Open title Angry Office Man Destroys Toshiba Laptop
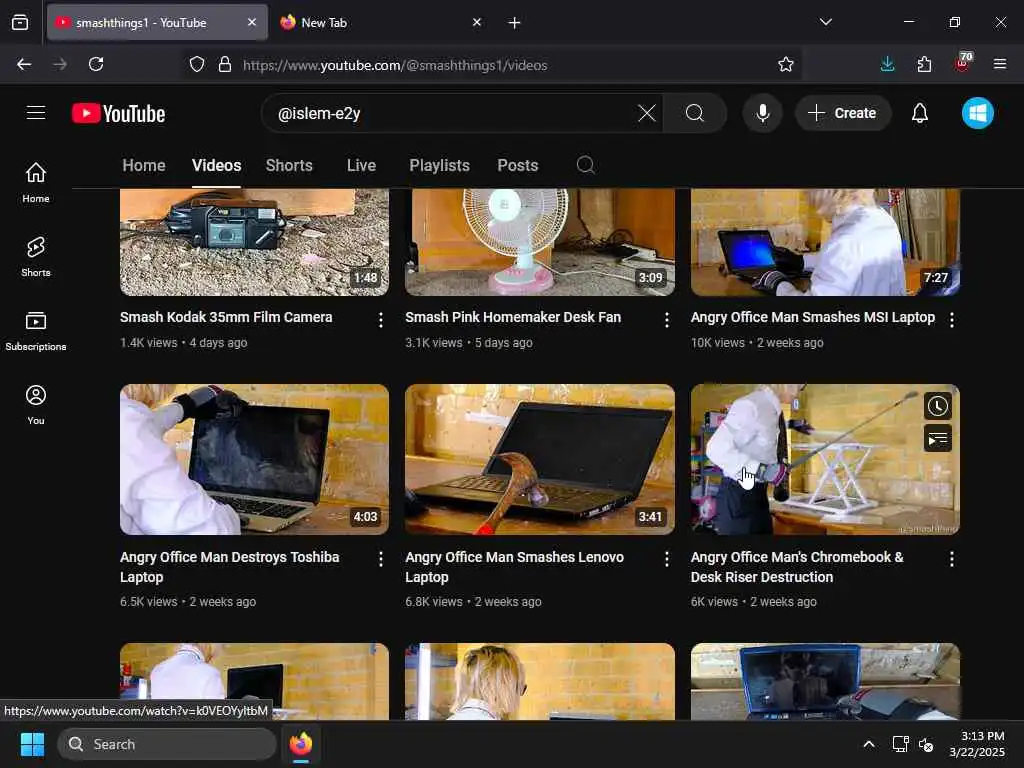Viewport: 1024px width, 768px height. pos(229,567)
